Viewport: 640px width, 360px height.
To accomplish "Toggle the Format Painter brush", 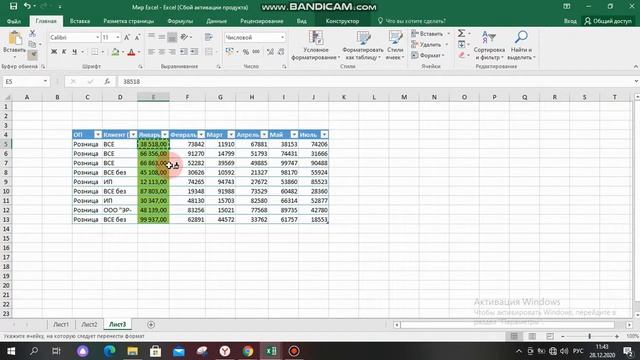I will click(x=32, y=54).
